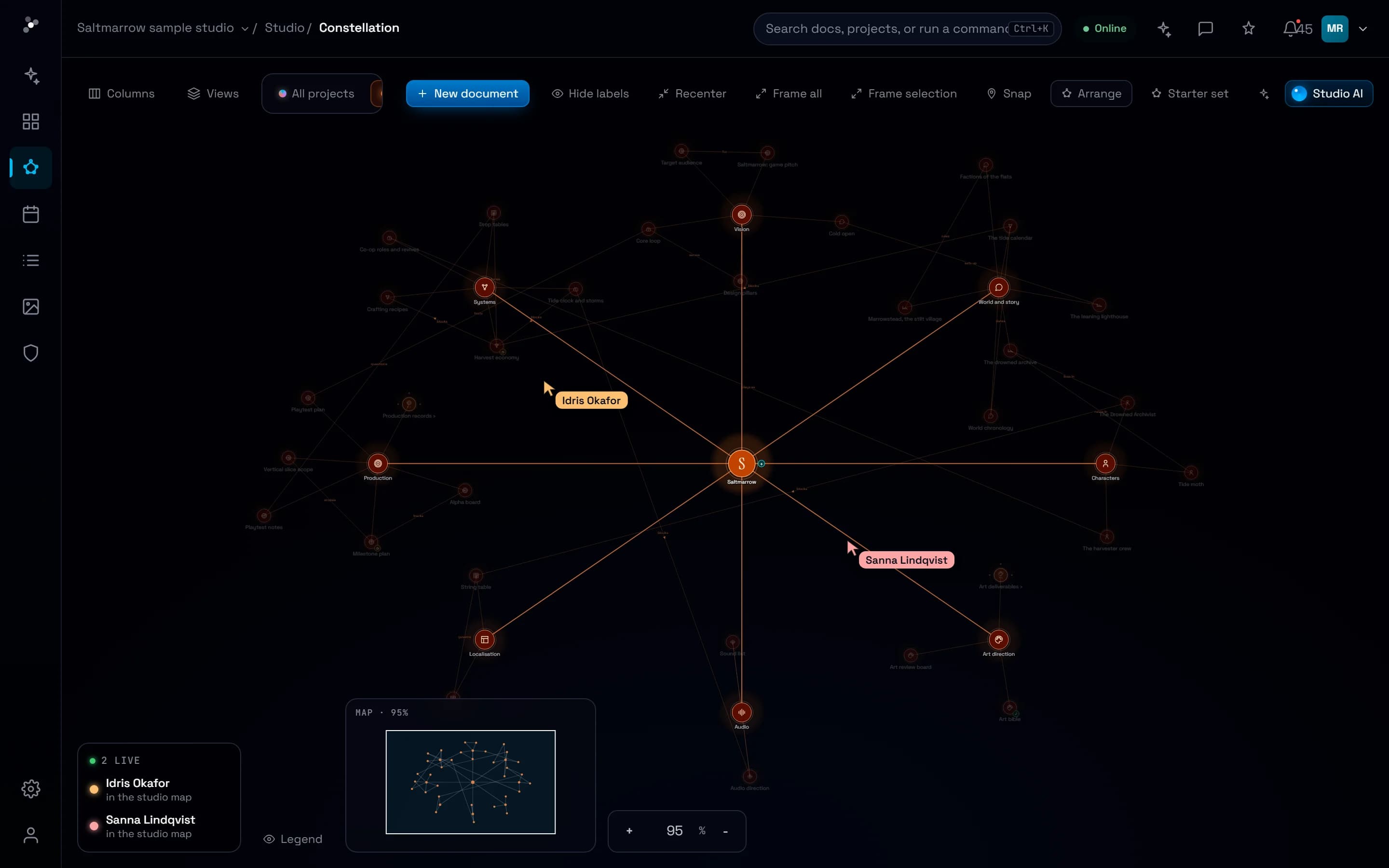Click the Arrange button
Screen dimensions: 1389x868
coord(1091,94)
